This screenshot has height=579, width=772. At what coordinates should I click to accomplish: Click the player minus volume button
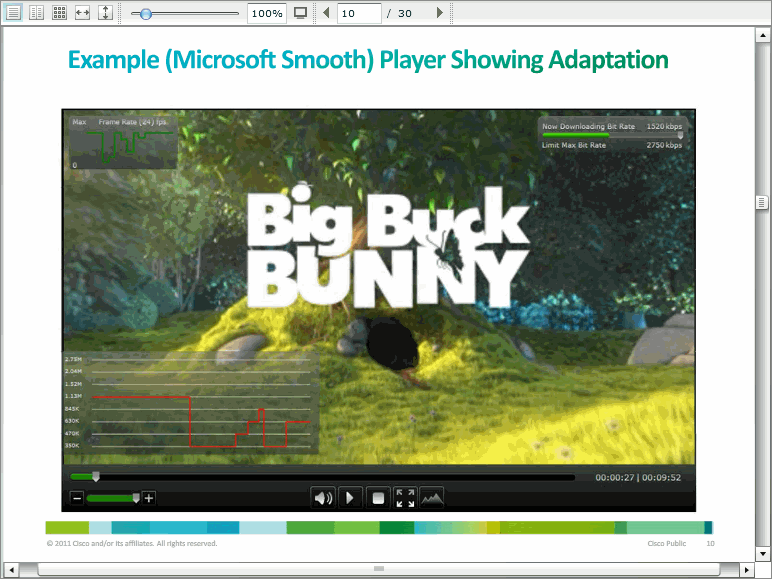tap(77, 498)
